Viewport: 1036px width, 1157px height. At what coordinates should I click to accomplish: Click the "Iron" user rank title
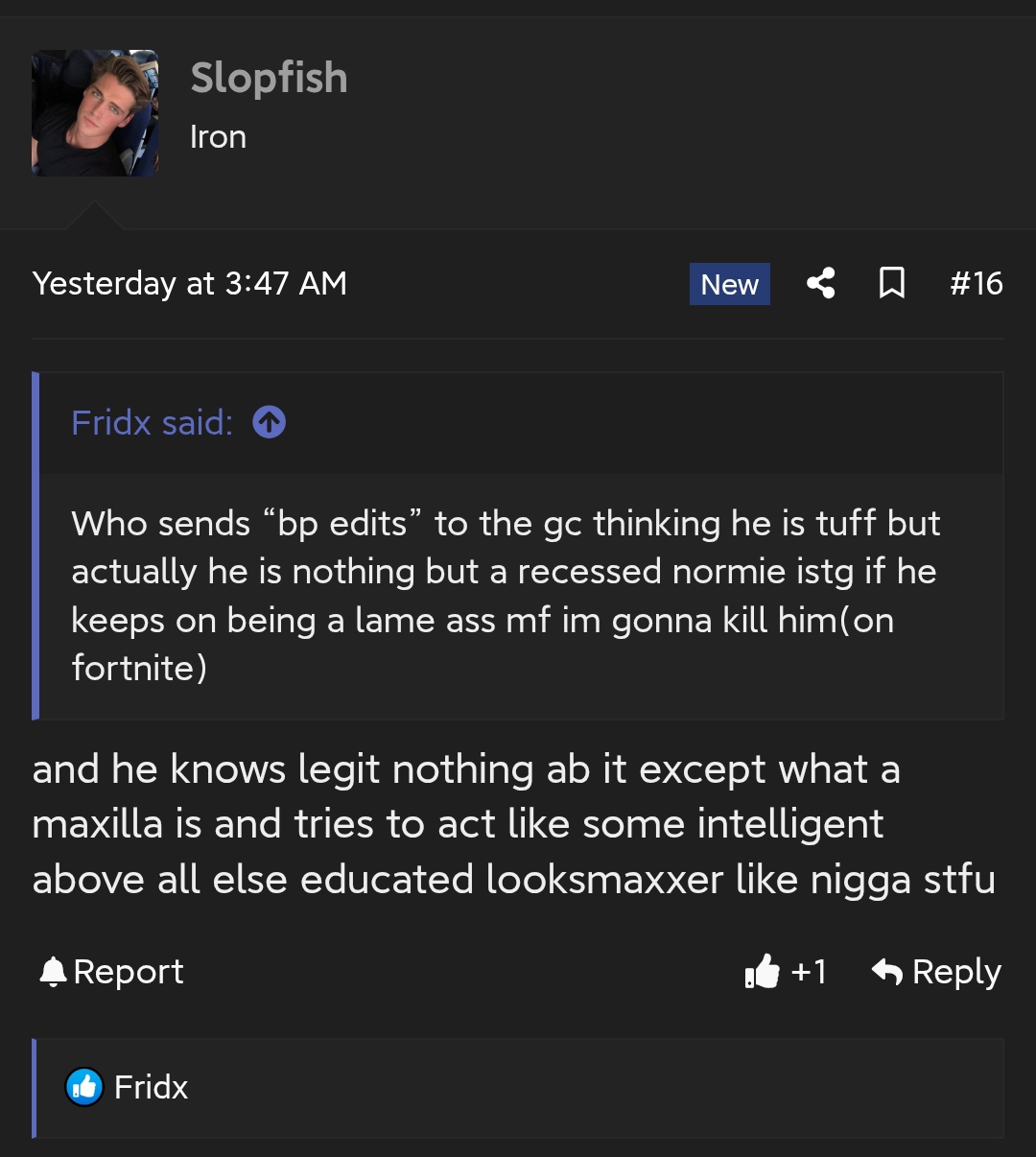[218, 137]
